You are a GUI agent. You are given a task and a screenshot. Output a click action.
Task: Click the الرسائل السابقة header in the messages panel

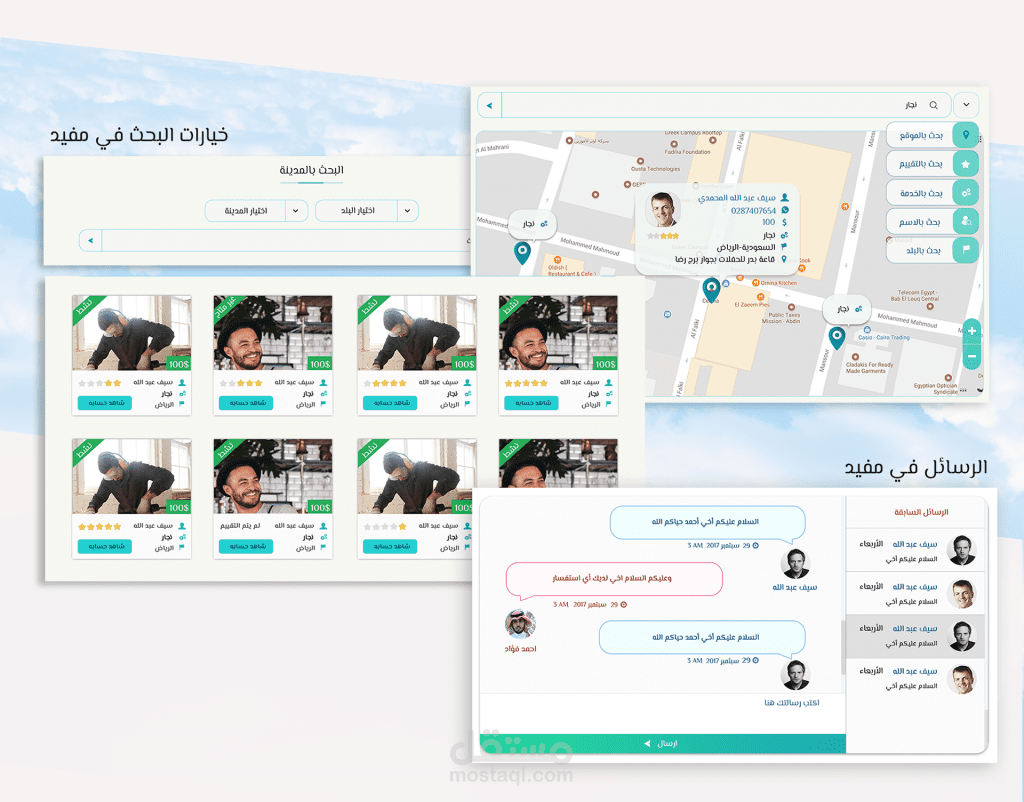[x=921, y=513]
